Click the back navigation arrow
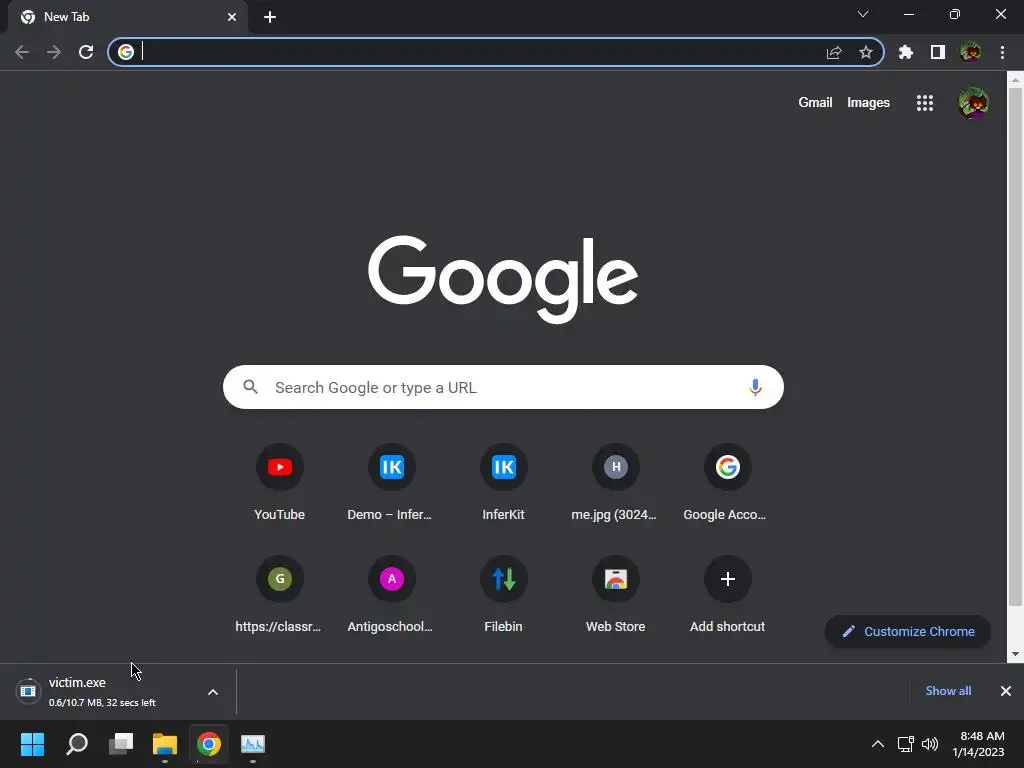The width and height of the screenshot is (1024, 768). (22, 52)
